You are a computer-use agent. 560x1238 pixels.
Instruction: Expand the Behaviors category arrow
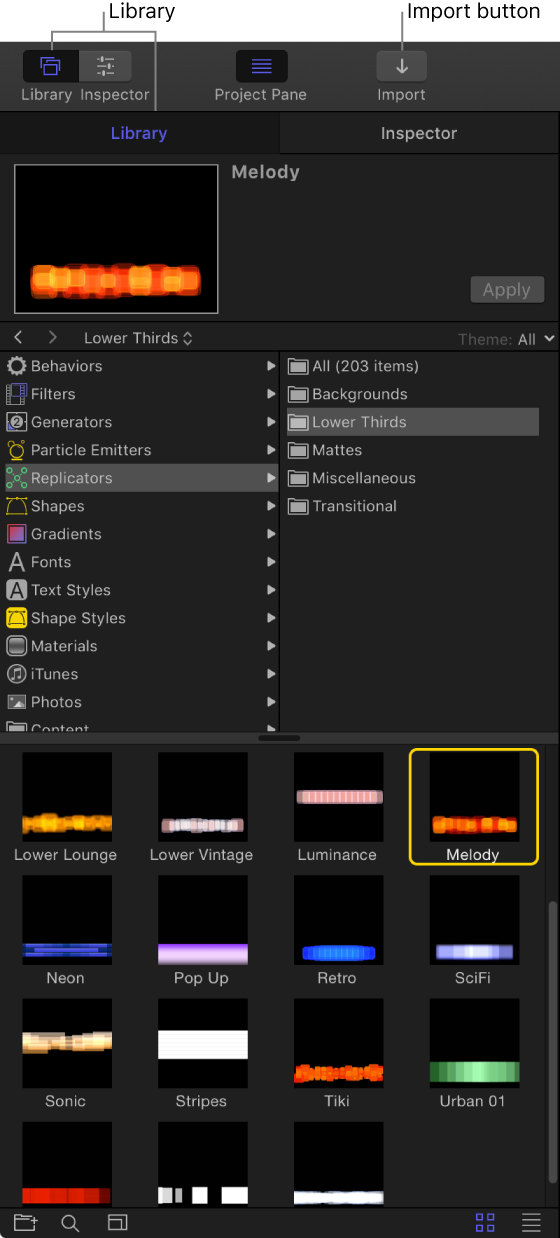tap(271, 366)
